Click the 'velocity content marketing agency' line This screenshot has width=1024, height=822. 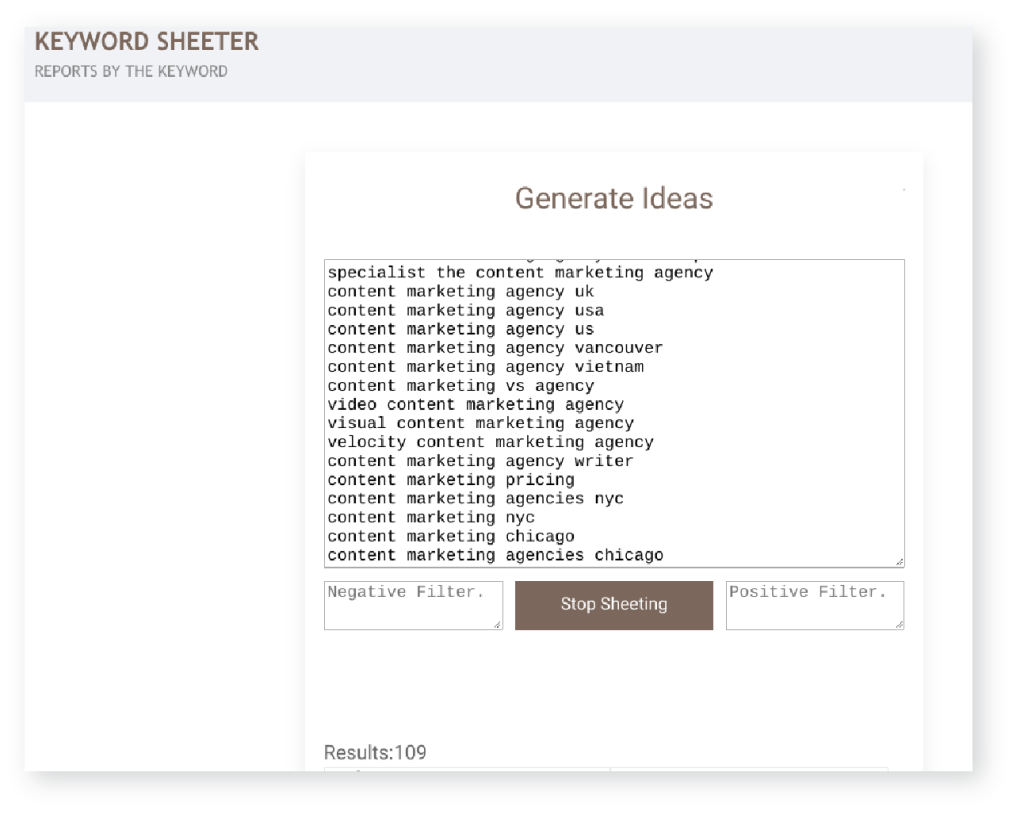coord(490,442)
